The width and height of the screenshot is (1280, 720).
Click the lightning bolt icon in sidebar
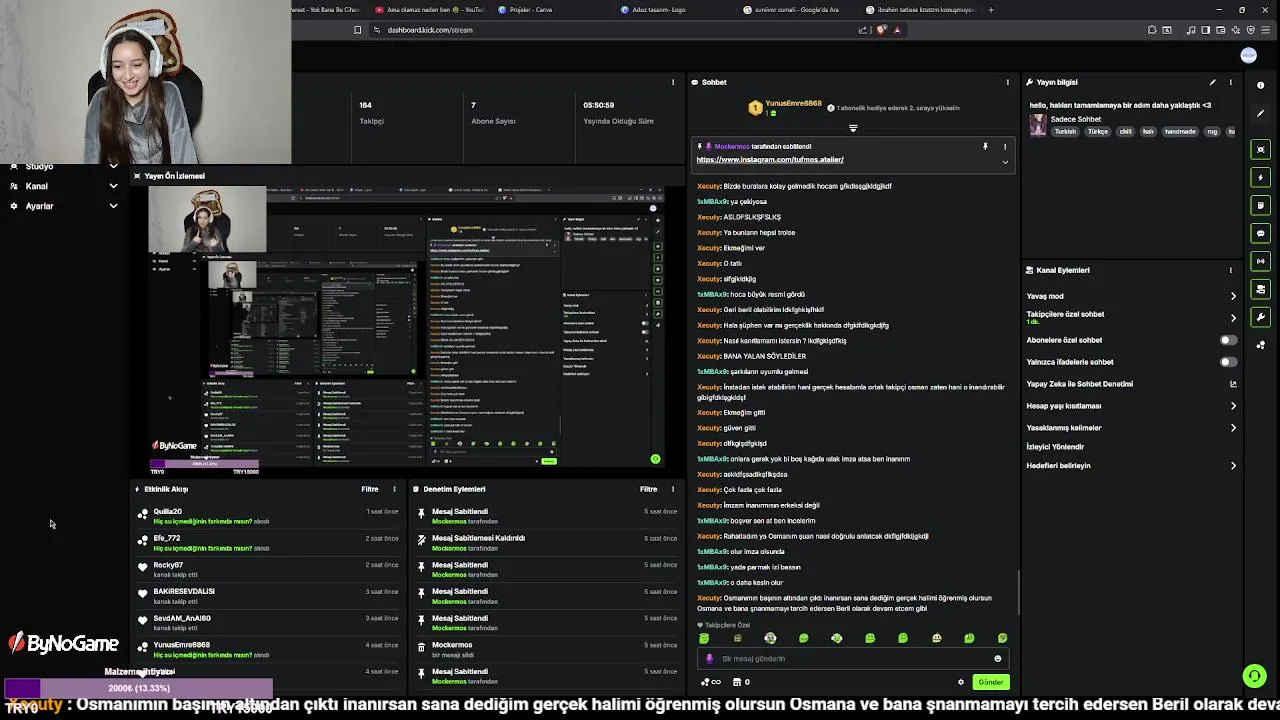pyautogui.click(x=1260, y=177)
